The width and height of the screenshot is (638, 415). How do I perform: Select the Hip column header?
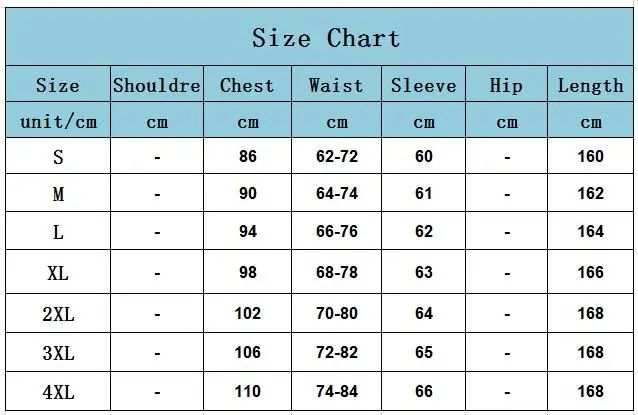[506, 86]
